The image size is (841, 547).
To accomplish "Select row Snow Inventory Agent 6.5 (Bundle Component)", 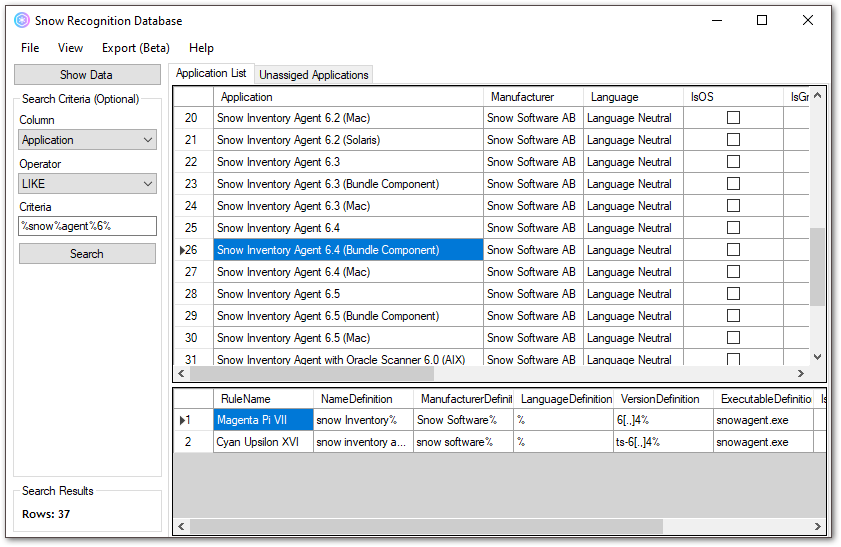I will click(348, 316).
